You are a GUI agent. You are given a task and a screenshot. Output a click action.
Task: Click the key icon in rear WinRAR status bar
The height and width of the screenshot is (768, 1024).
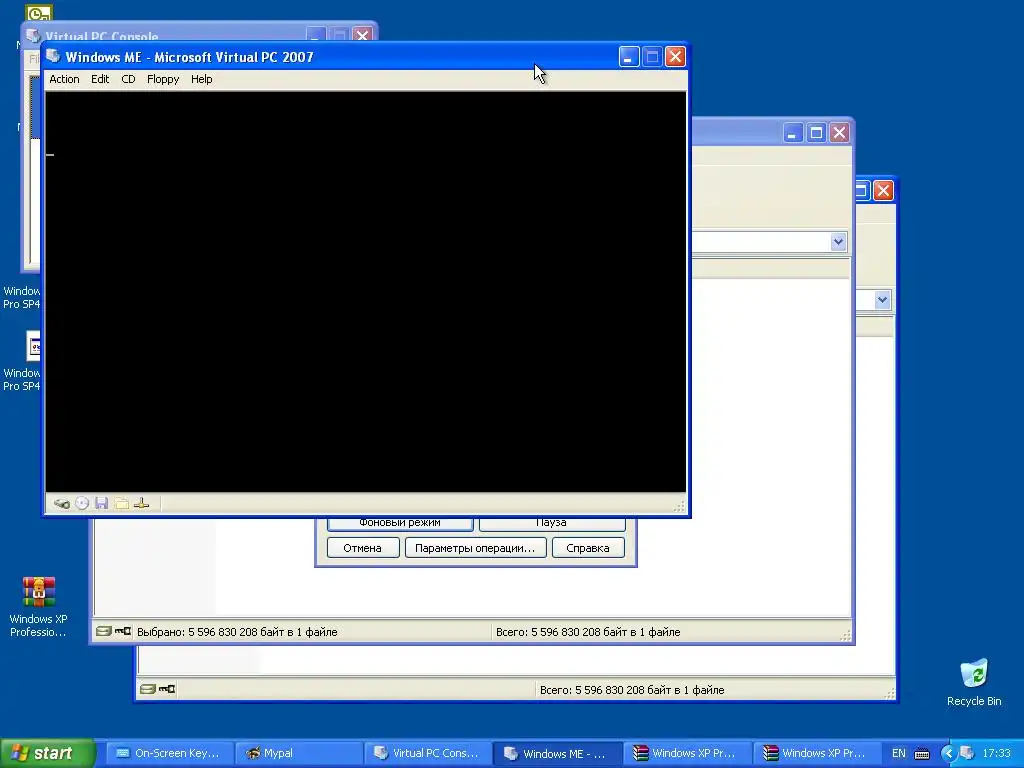[x=167, y=689]
